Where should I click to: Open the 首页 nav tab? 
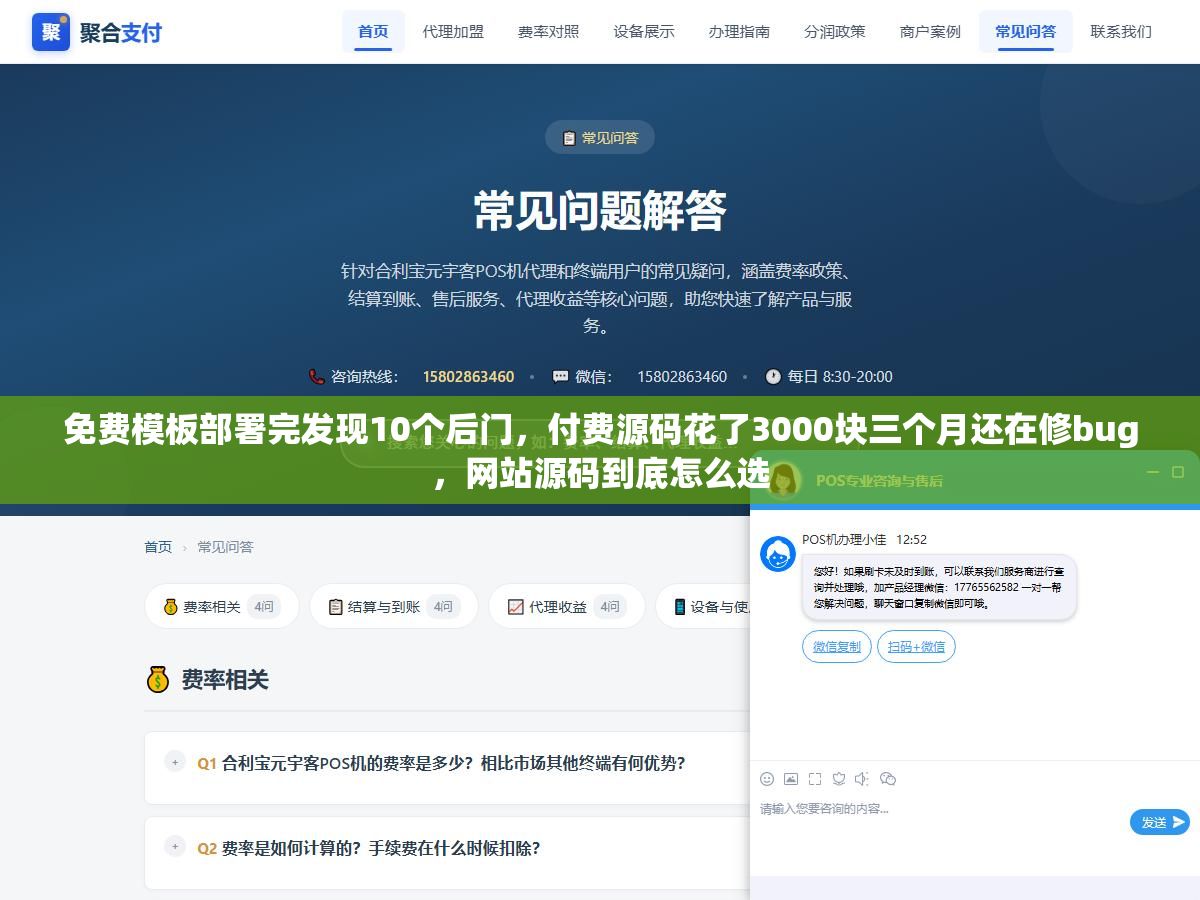(373, 31)
